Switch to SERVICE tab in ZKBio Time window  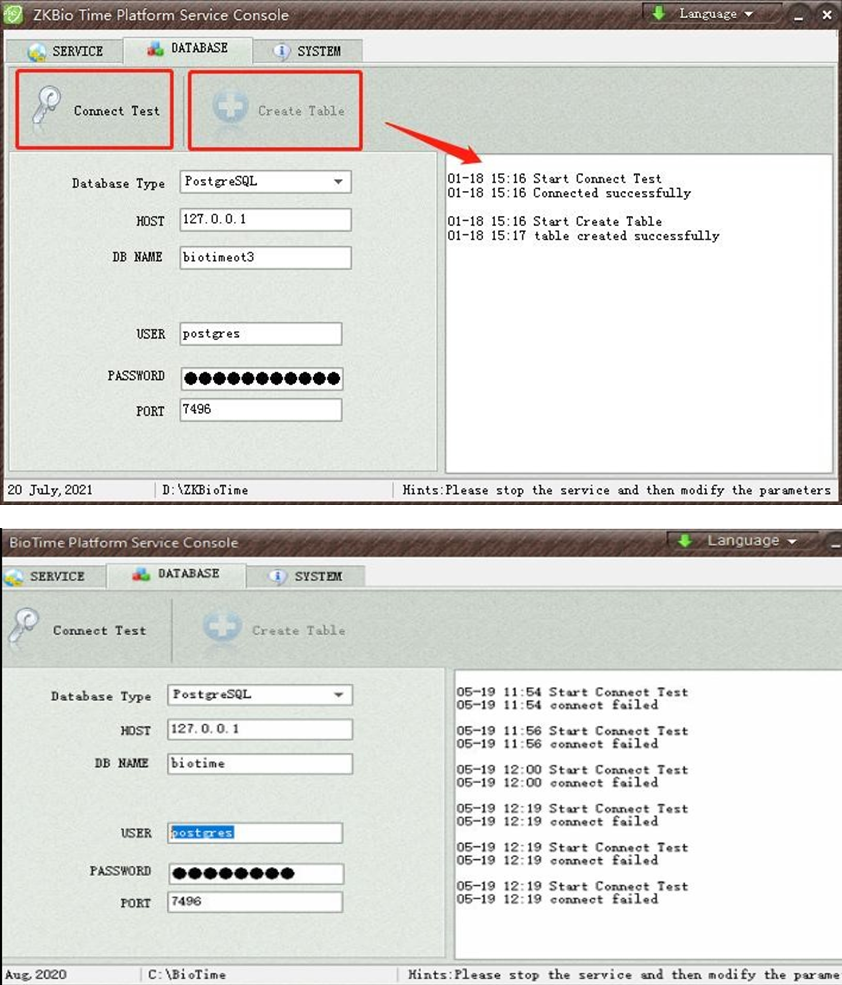pyautogui.click(x=66, y=51)
